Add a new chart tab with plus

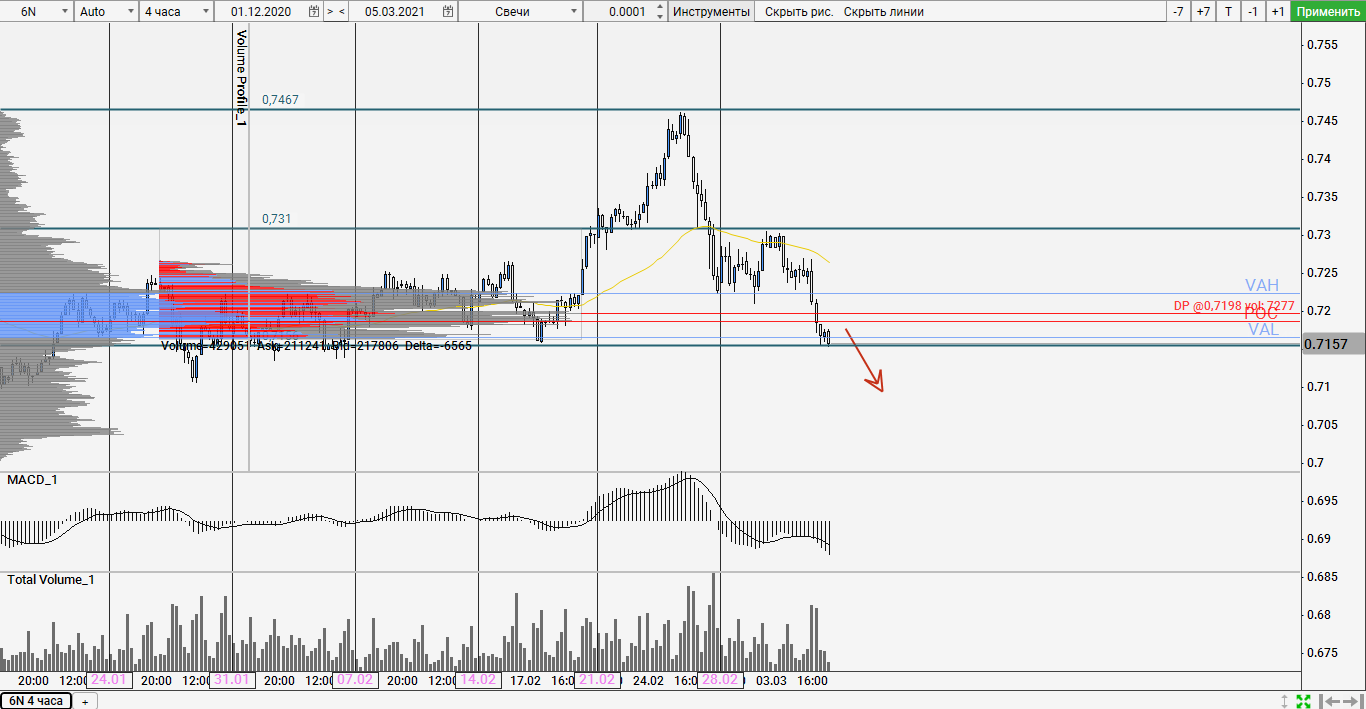[x=85, y=701]
